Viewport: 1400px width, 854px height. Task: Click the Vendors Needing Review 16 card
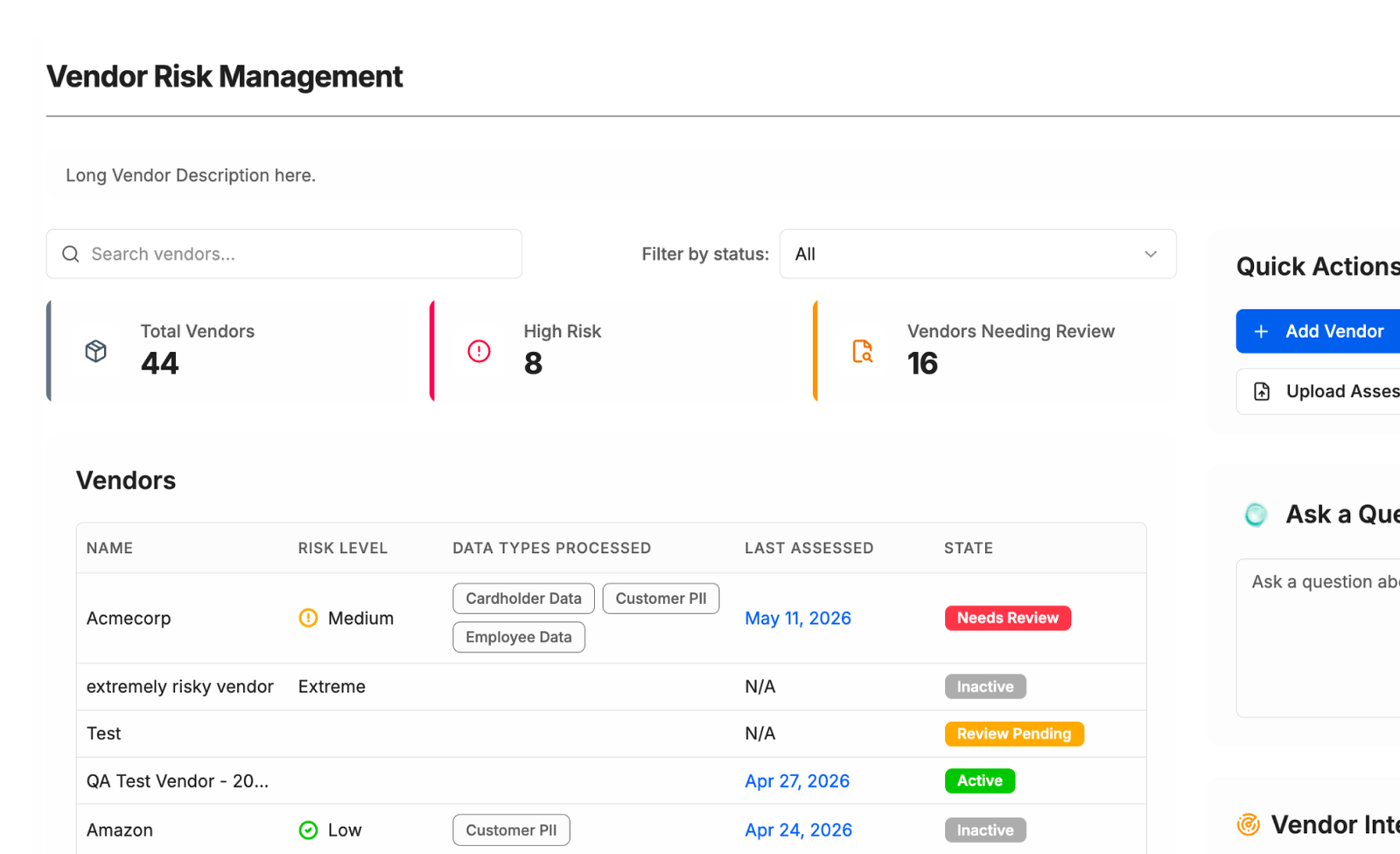pyautogui.click(x=995, y=351)
